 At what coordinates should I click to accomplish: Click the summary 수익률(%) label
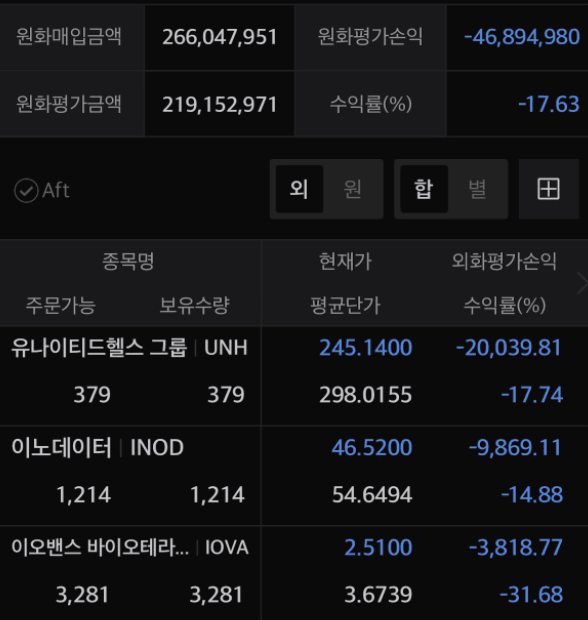point(371,104)
